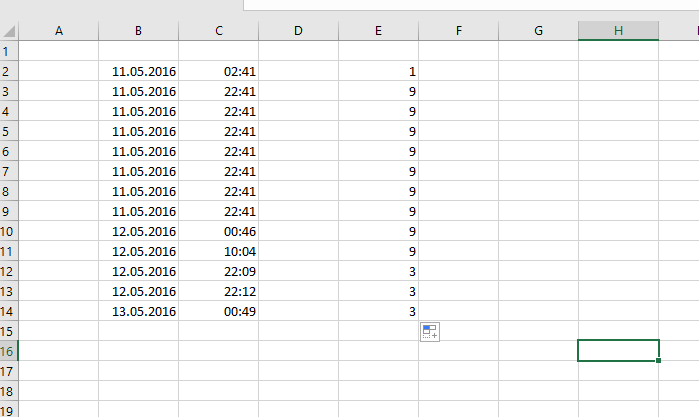This screenshot has height=417, width=699.
Task: Click the Select All corner triangle
Action: 9,31
